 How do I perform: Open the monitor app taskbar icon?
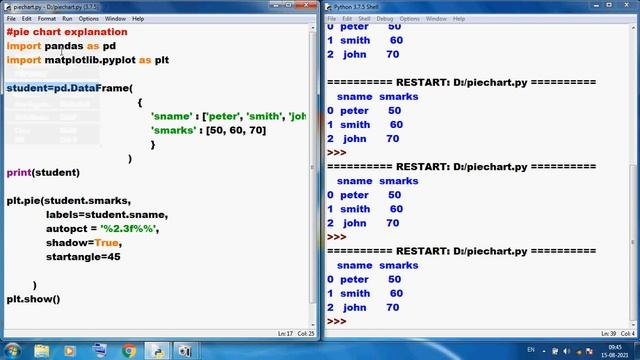pyautogui.click(x=99, y=351)
